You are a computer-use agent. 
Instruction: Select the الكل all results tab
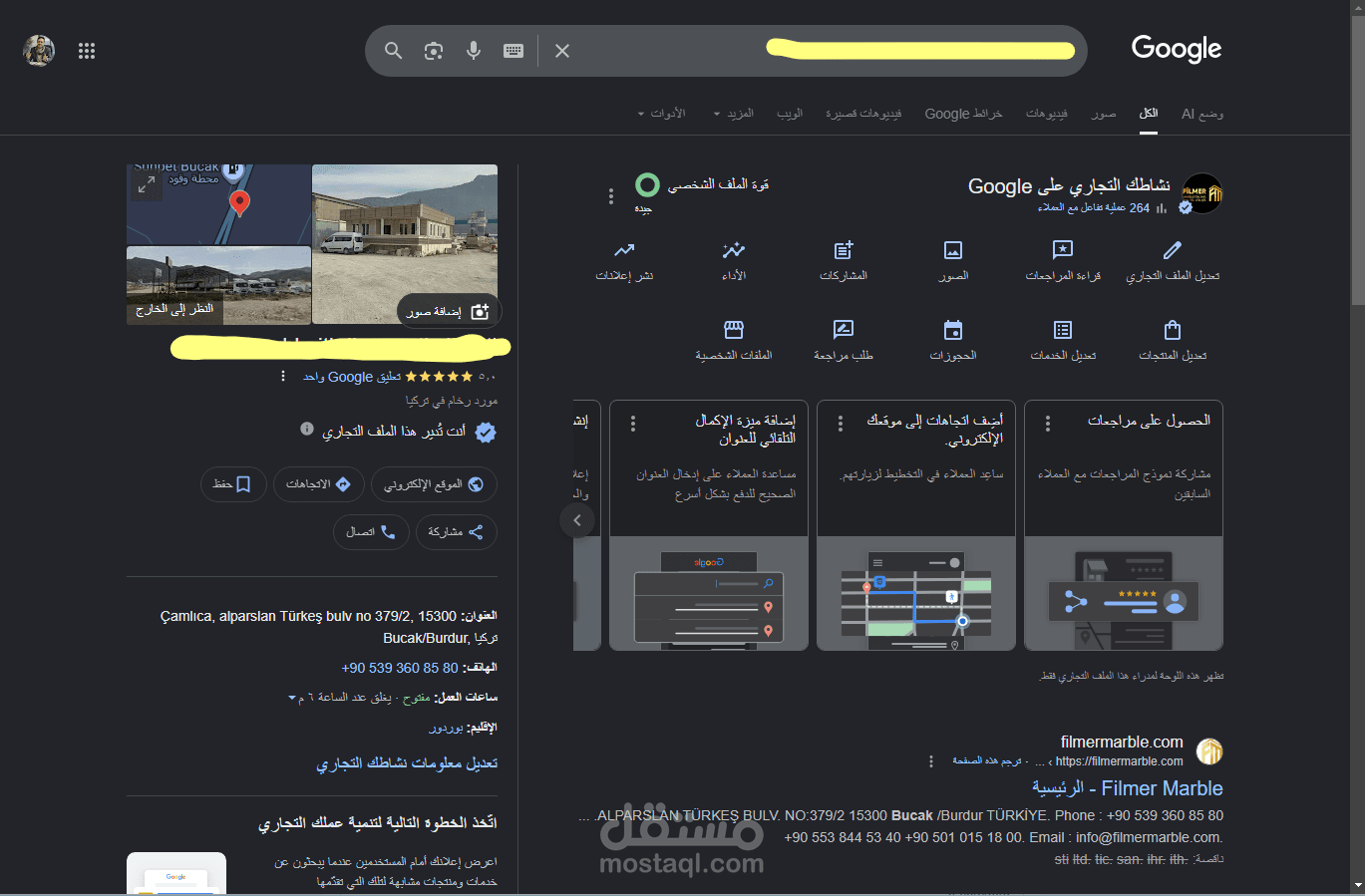1149,114
